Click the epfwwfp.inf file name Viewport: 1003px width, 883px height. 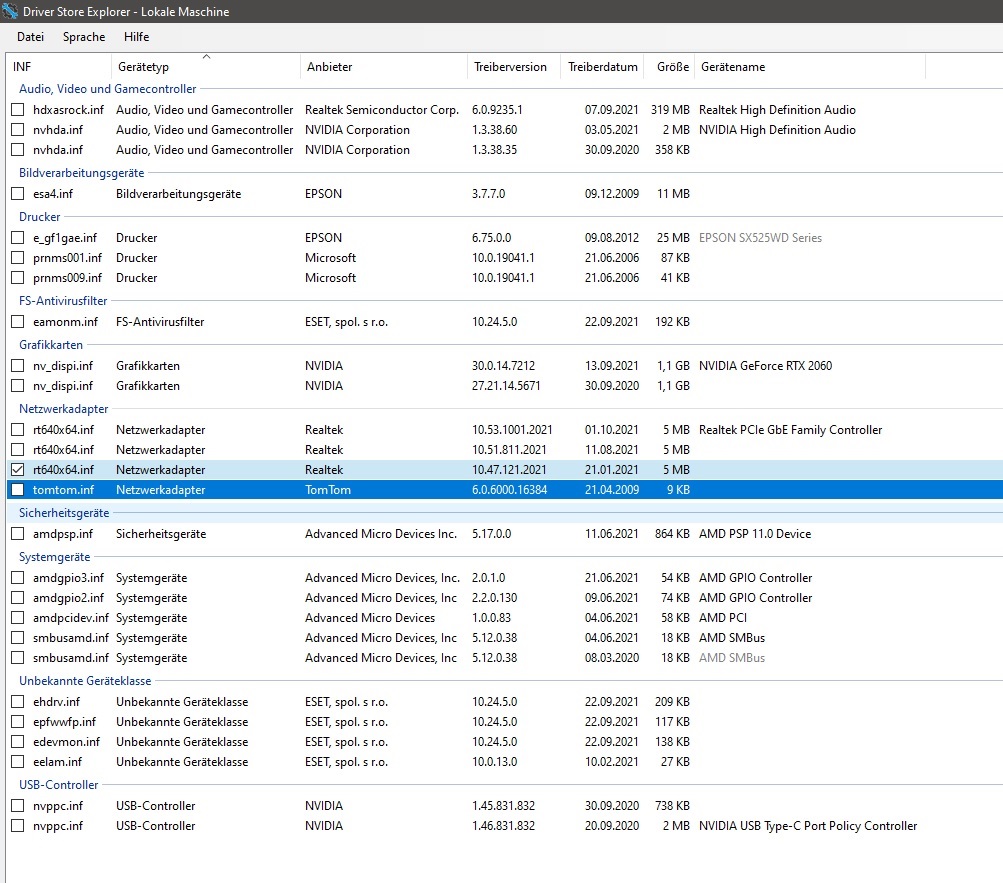coord(64,722)
